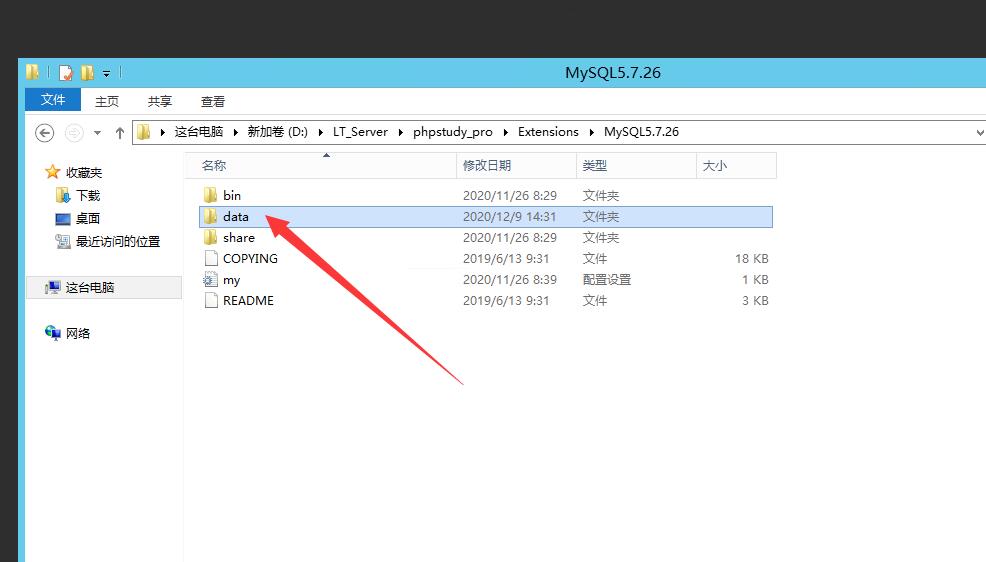Click LT_Server in the address breadcrumb

pos(360,132)
